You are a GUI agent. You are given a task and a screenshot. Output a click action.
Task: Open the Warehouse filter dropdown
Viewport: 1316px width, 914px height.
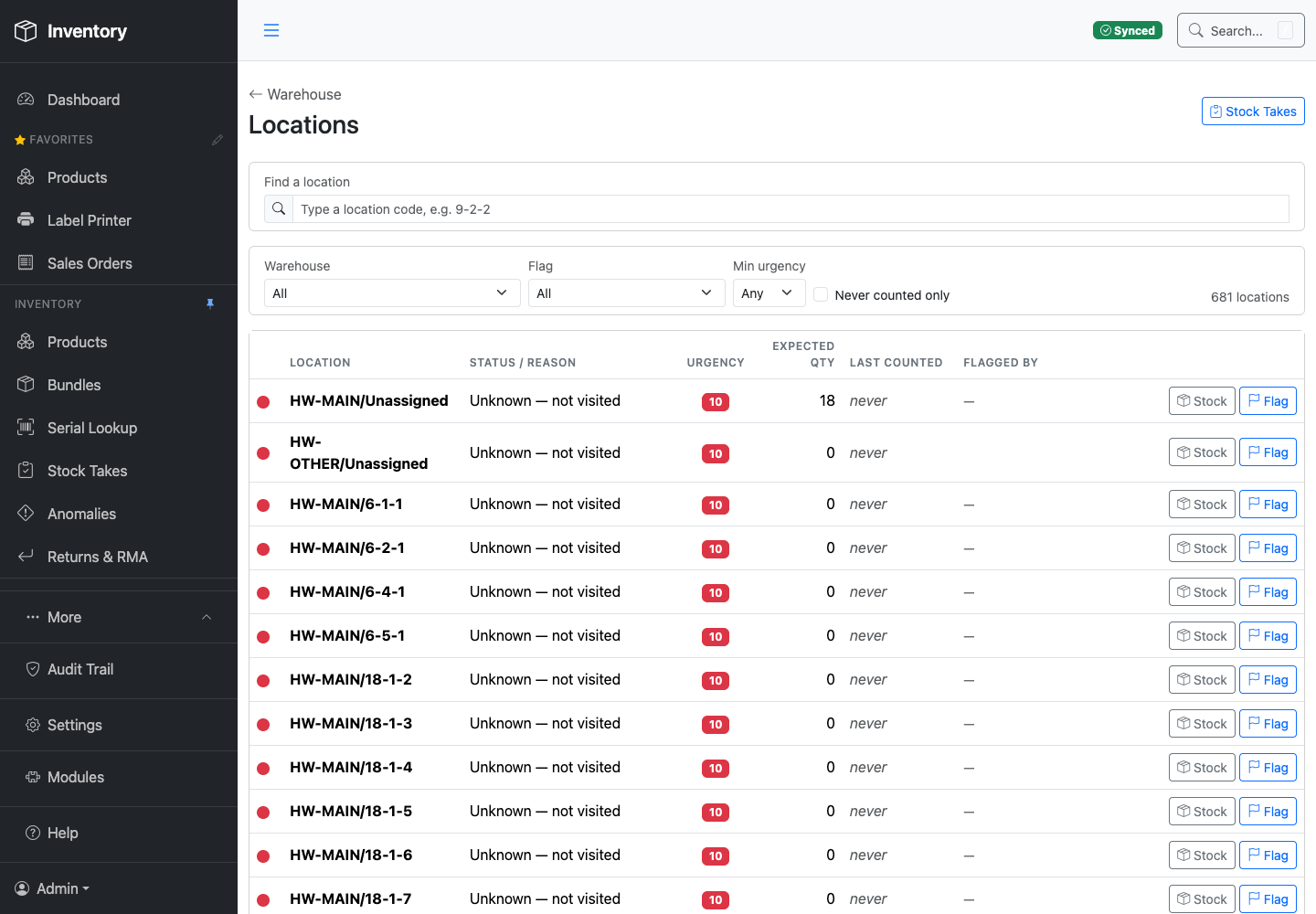(392, 293)
